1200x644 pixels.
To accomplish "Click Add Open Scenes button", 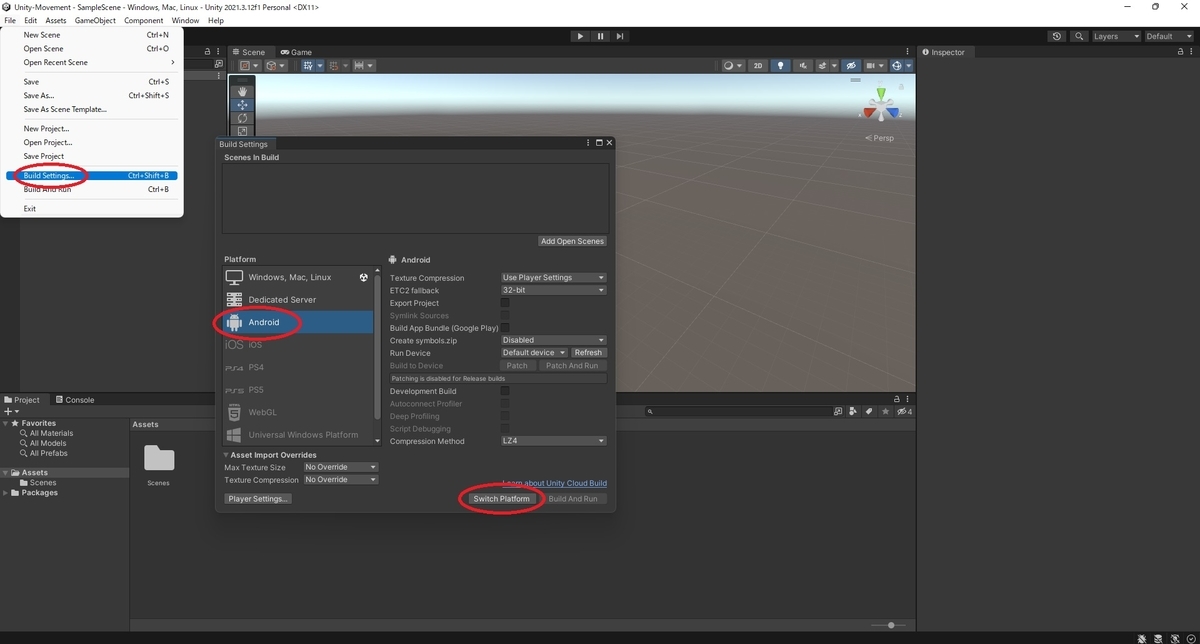I will coord(572,241).
